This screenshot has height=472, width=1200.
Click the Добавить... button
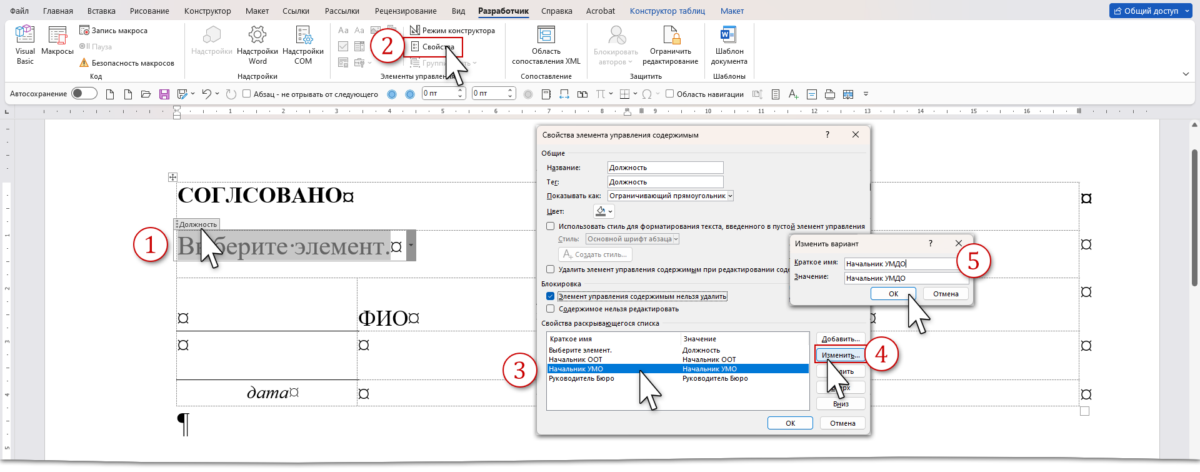point(841,340)
